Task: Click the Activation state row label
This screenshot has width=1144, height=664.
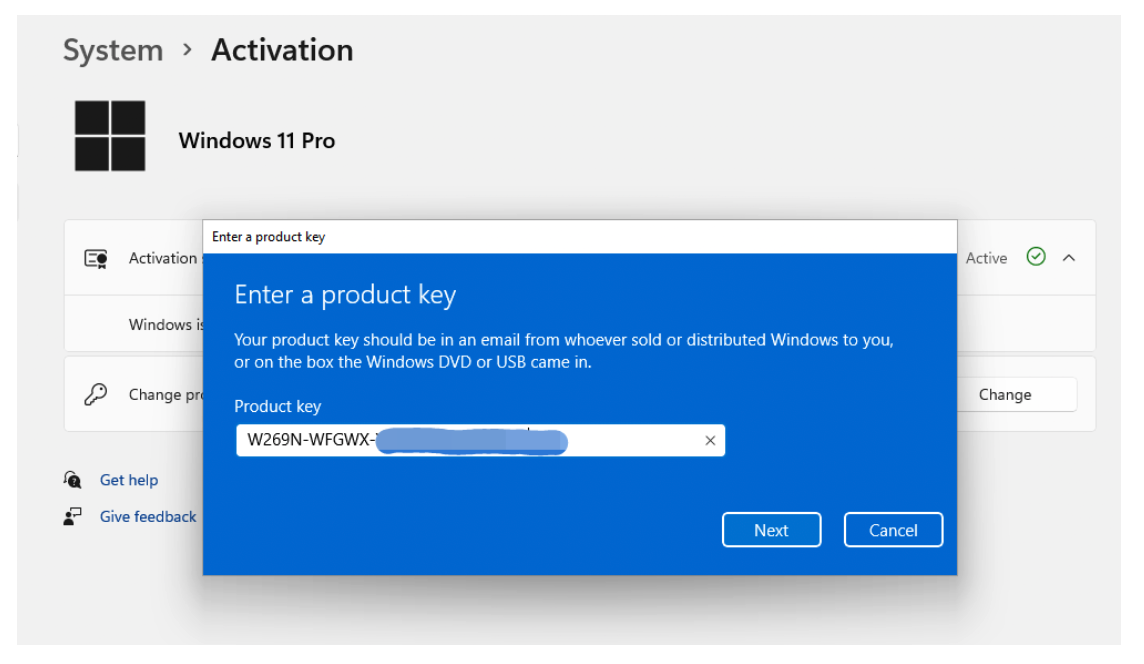Action: click(x=163, y=258)
